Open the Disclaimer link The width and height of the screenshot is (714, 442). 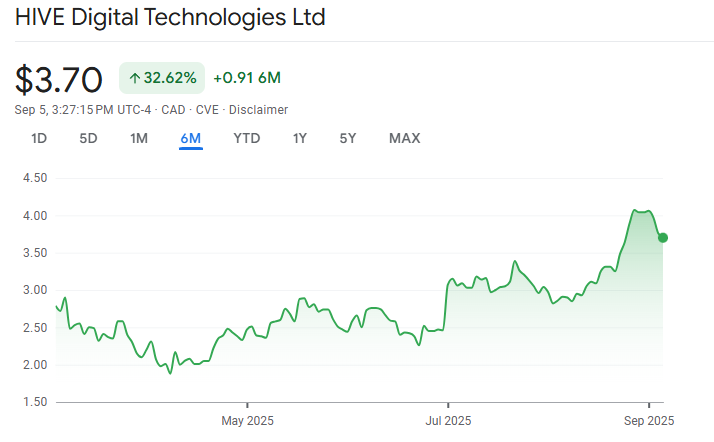click(258, 110)
